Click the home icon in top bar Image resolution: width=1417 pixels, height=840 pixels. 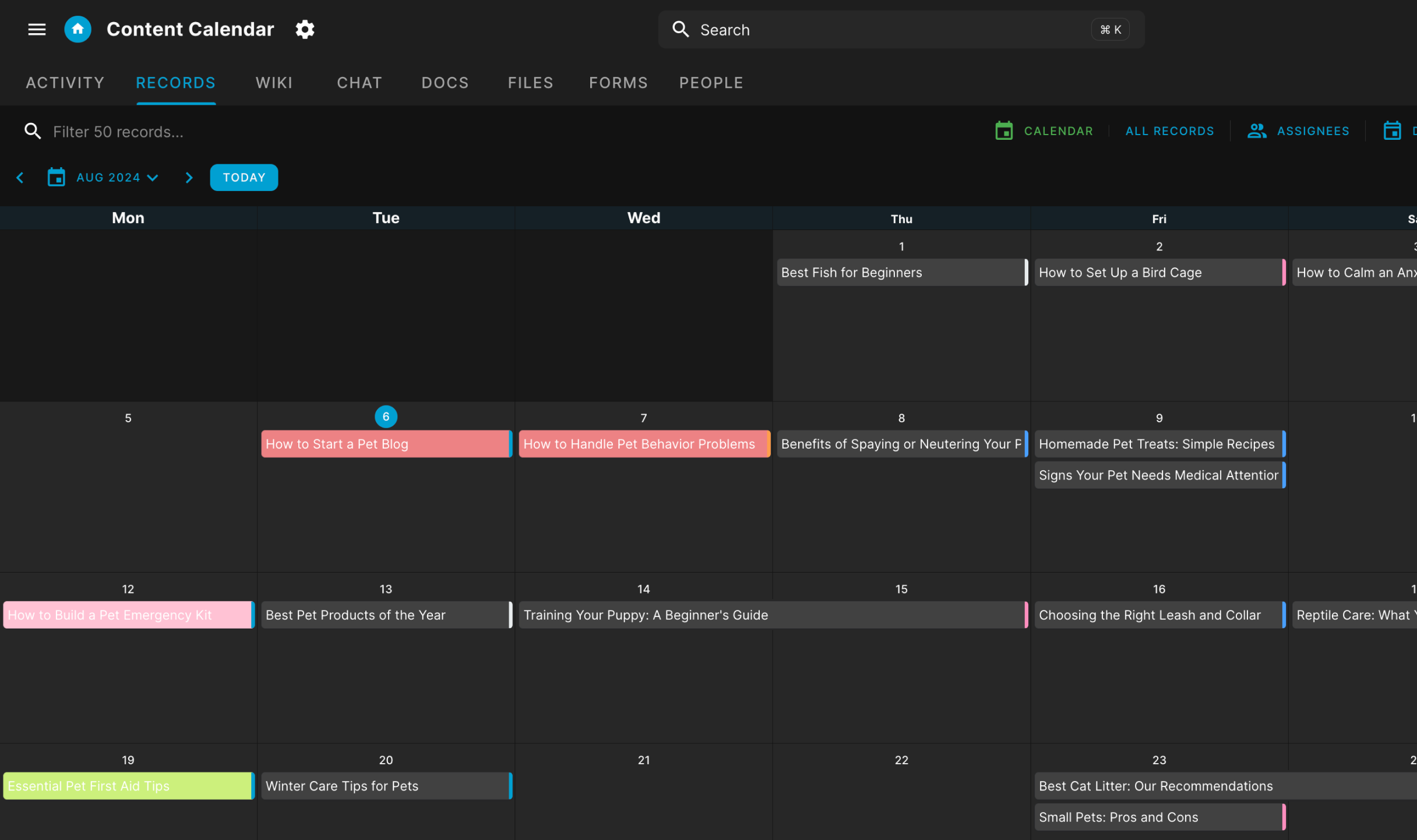pos(78,29)
